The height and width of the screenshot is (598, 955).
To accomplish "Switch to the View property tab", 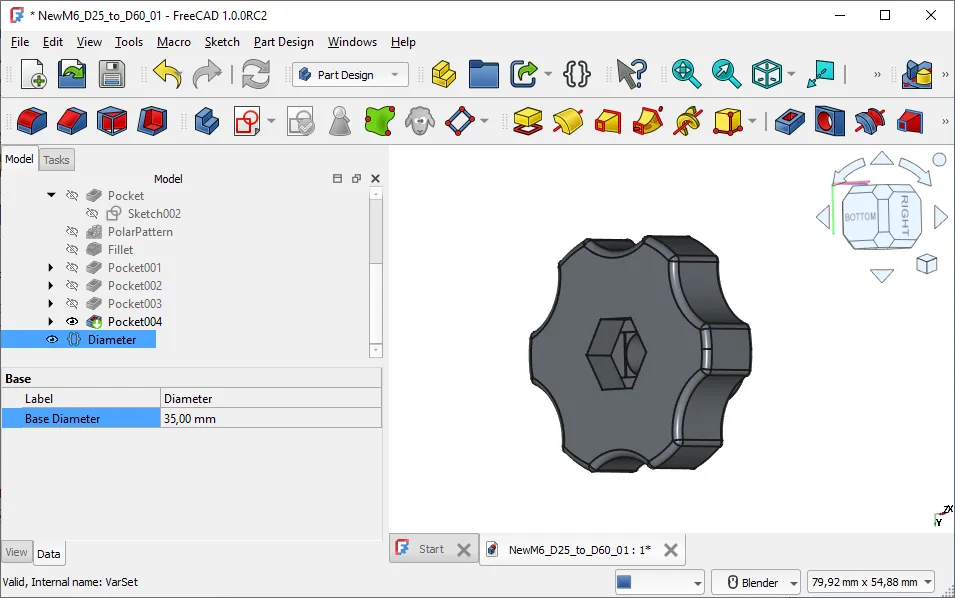I will coord(16,552).
